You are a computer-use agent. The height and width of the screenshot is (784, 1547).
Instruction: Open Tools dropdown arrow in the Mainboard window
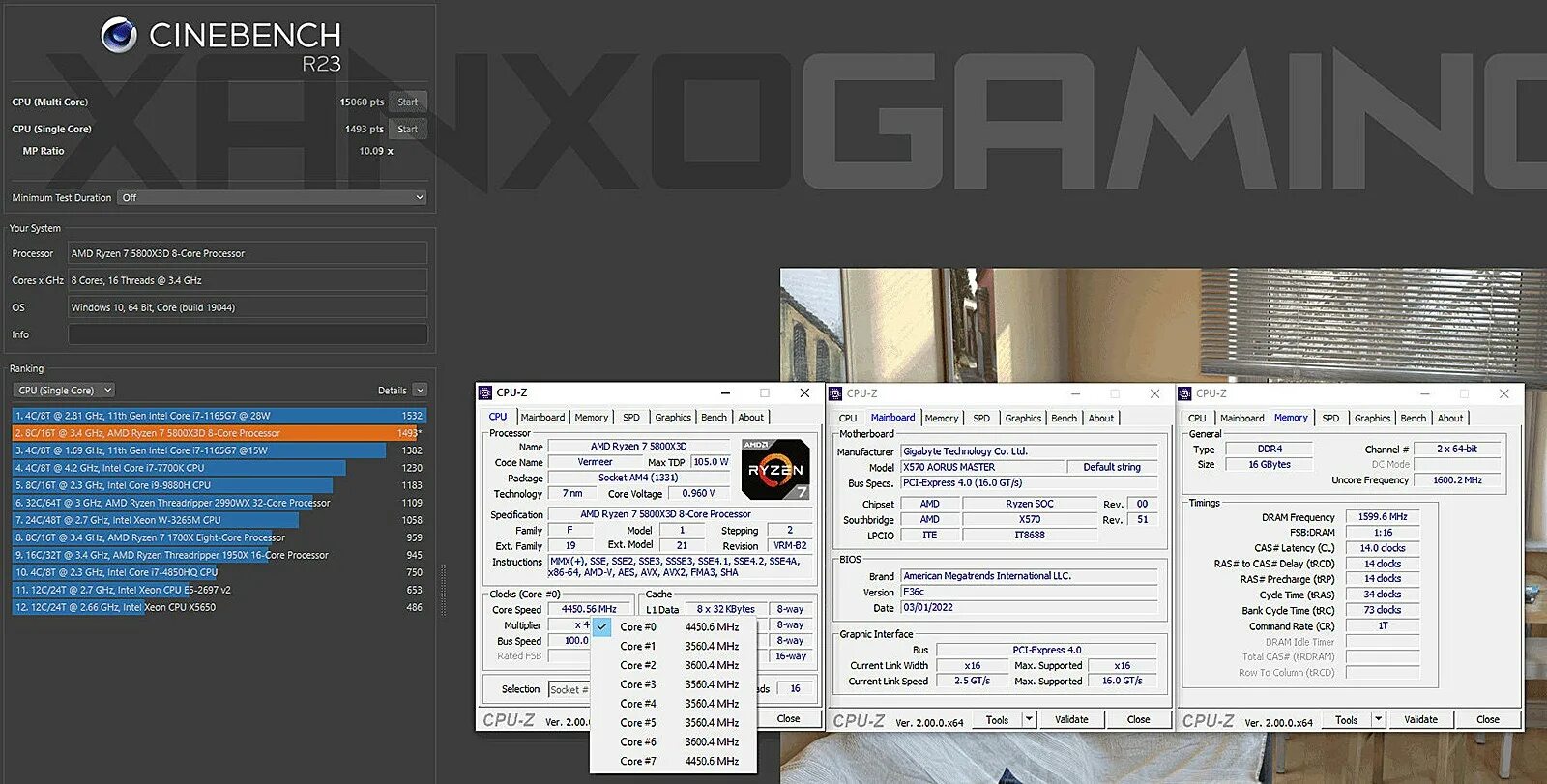1029,719
